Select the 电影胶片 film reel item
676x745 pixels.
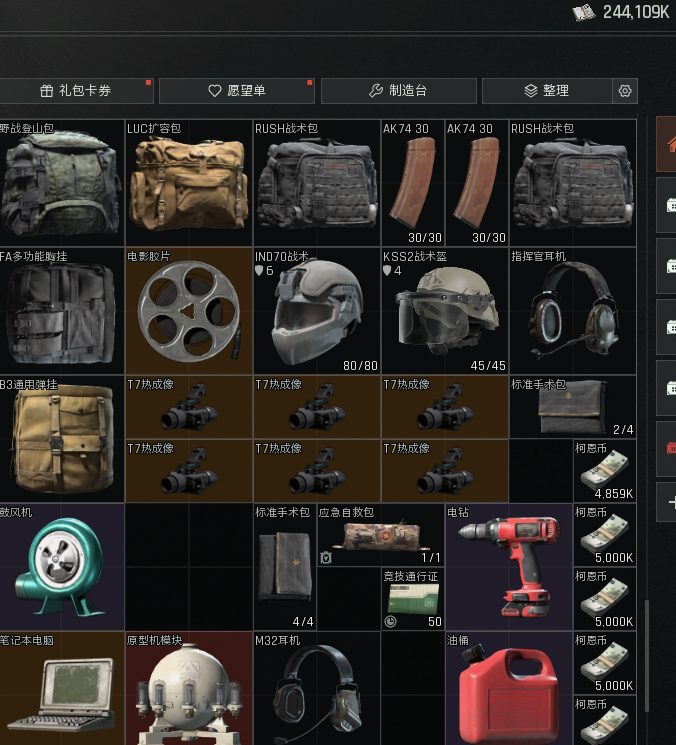[x=188, y=311]
